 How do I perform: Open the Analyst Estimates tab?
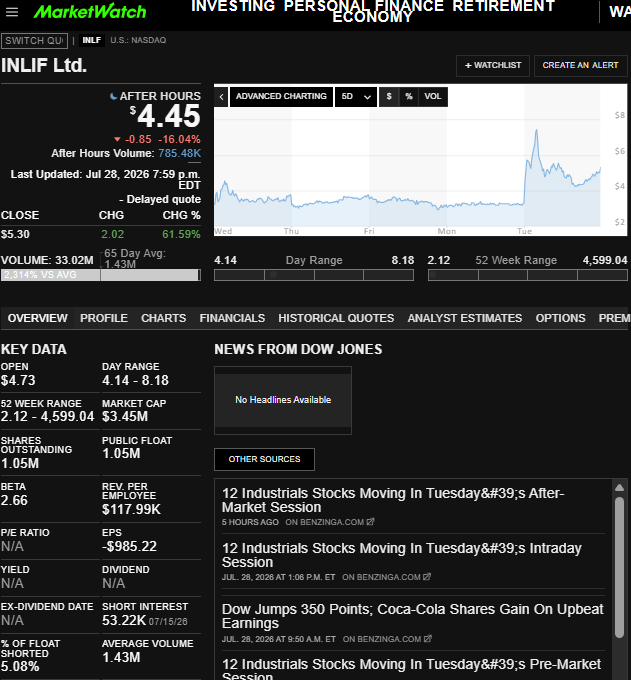pyautogui.click(x=464, y=318)
